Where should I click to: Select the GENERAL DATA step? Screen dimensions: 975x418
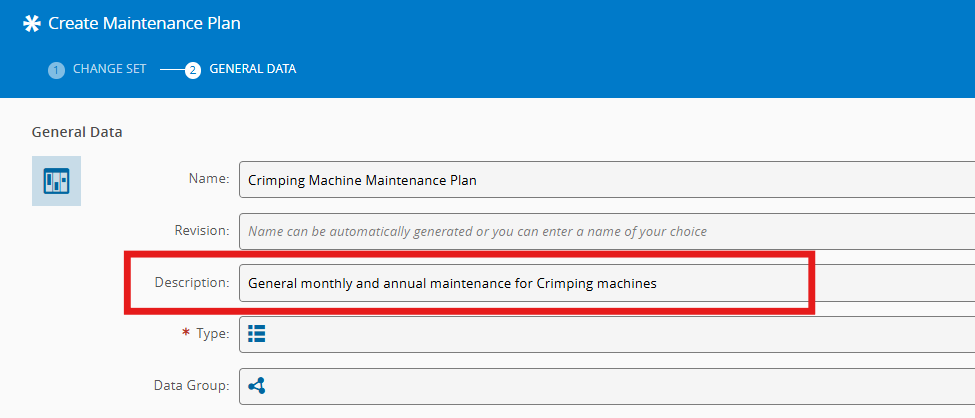252,69
